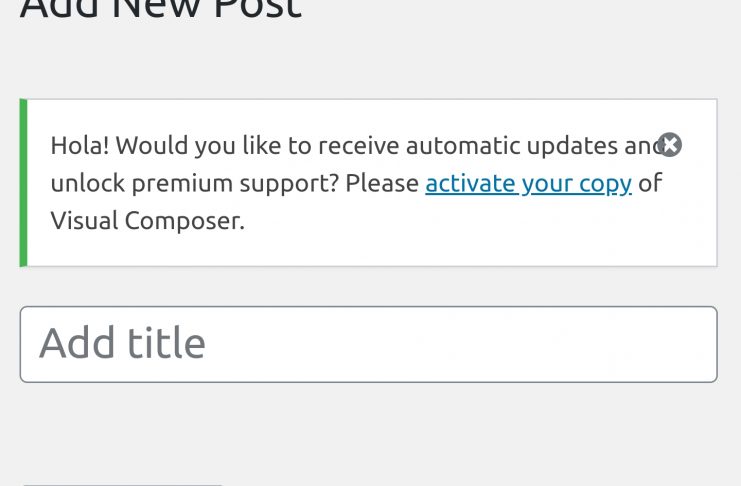Viewport: 741px width, 486px height.
Task: Dismiss the Visual Composer activation notice
Action: (670, 145)
